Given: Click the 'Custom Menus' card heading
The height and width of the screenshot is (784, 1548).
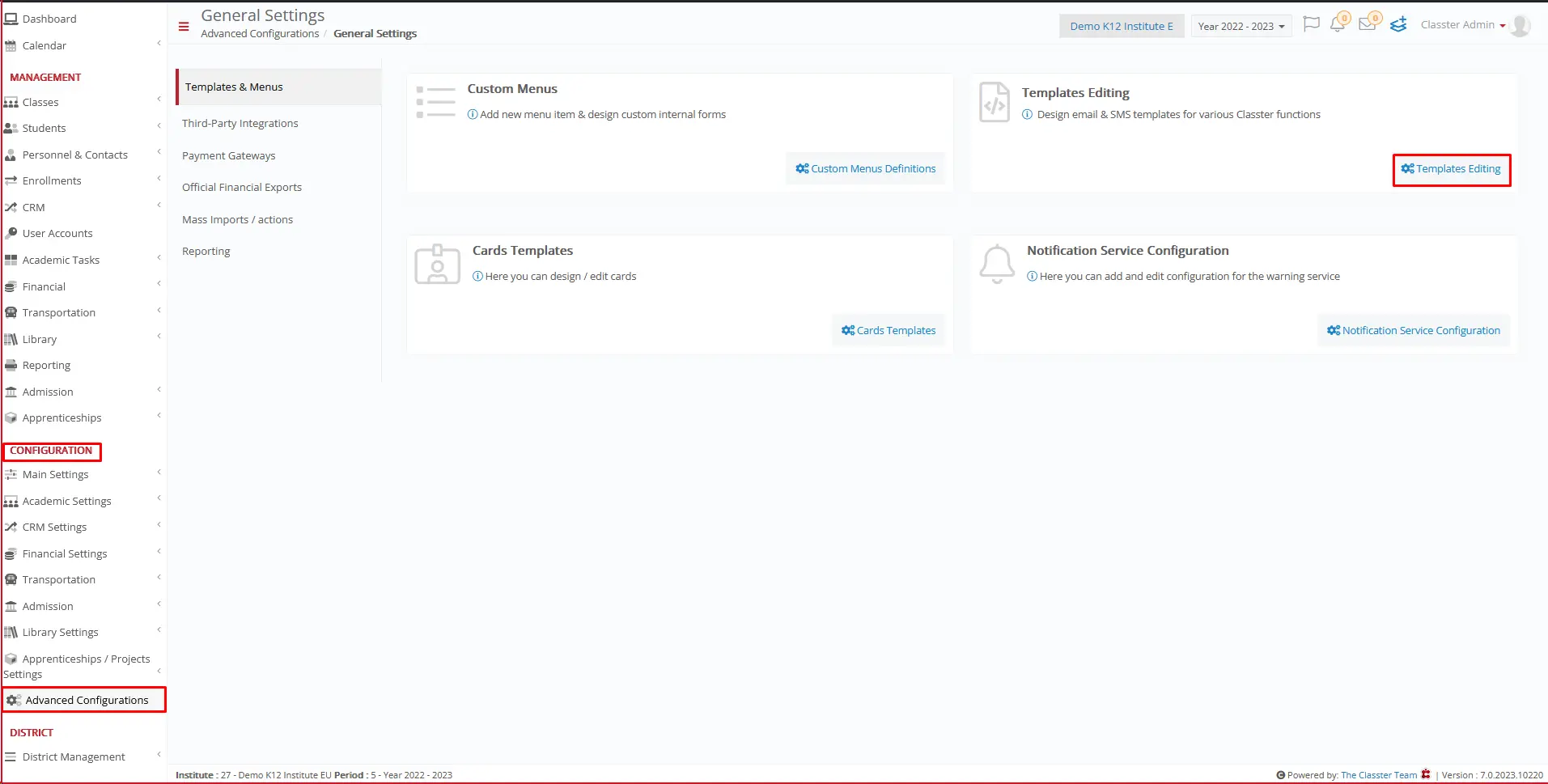Looking at the screenshot, I should (512, 89).
